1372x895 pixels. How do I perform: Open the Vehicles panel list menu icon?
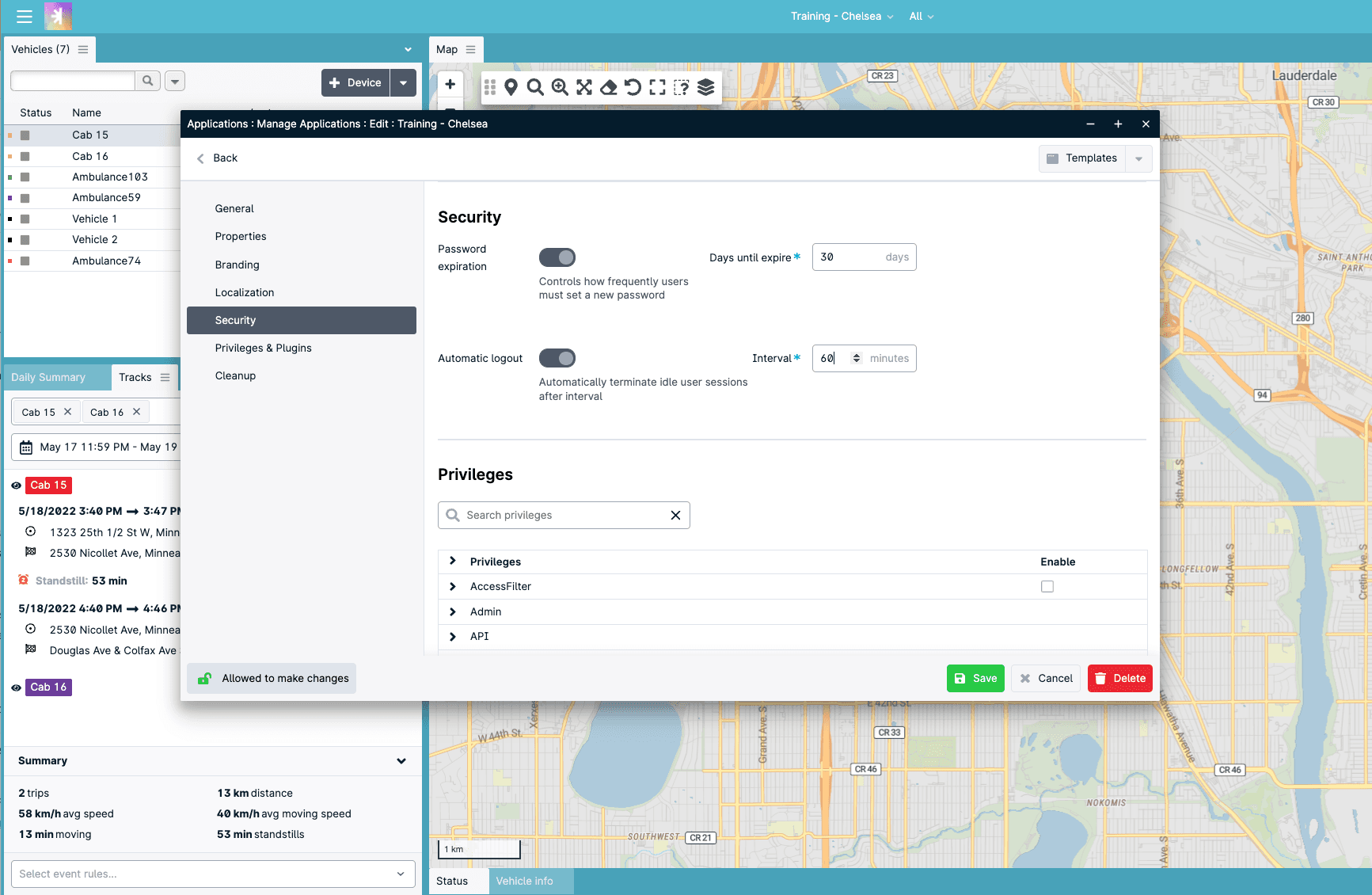(83, 49)
